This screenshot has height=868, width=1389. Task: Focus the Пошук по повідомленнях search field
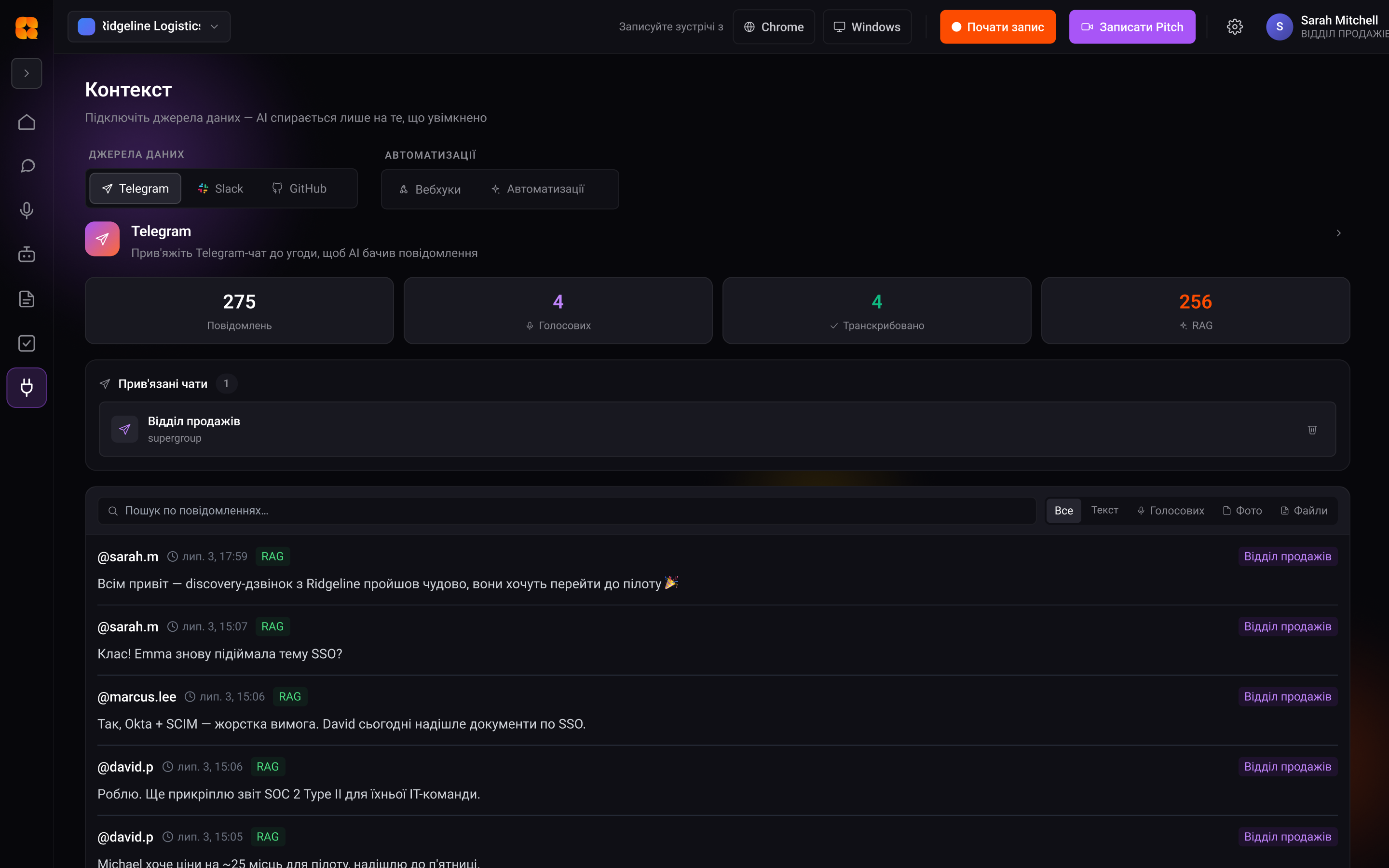pyautogui.click(x=567, y=510)
